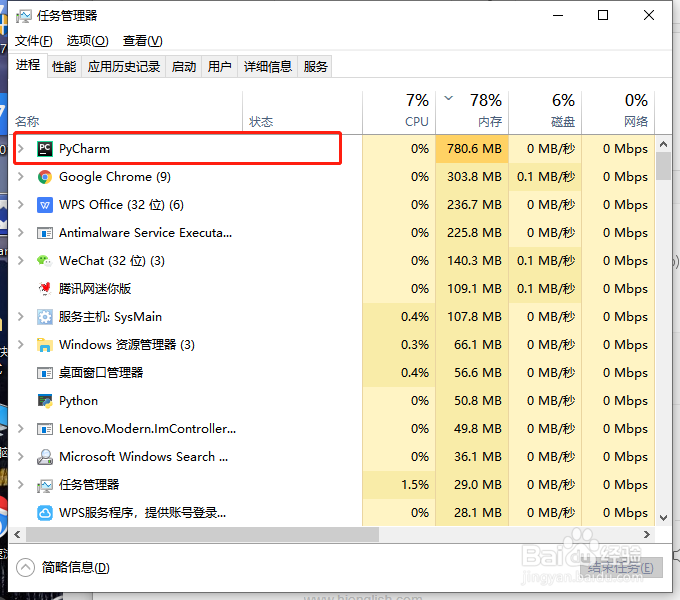Click the horizontal scrollbar thumb

202,535
